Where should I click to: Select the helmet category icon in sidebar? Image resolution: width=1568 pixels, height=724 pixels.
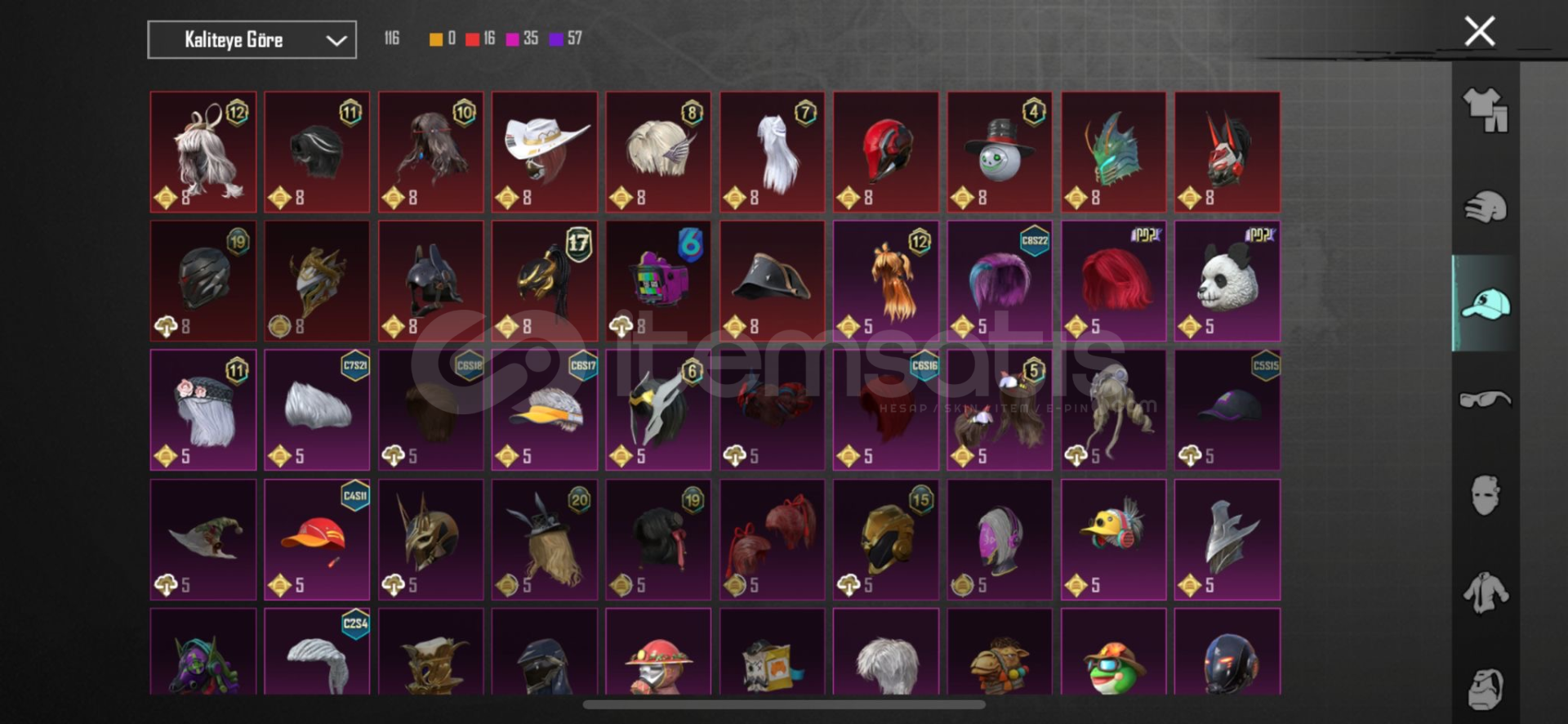pyautogui.click(x=1485, y=207)
